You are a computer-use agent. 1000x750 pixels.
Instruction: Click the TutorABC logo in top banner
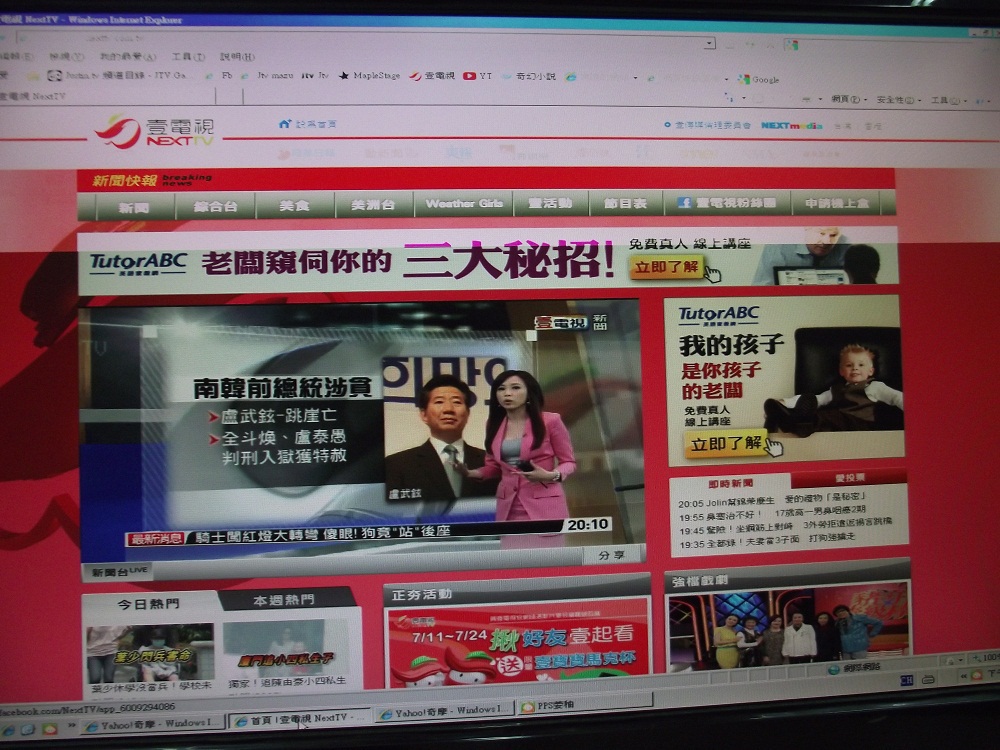click(x=138, y=263)
